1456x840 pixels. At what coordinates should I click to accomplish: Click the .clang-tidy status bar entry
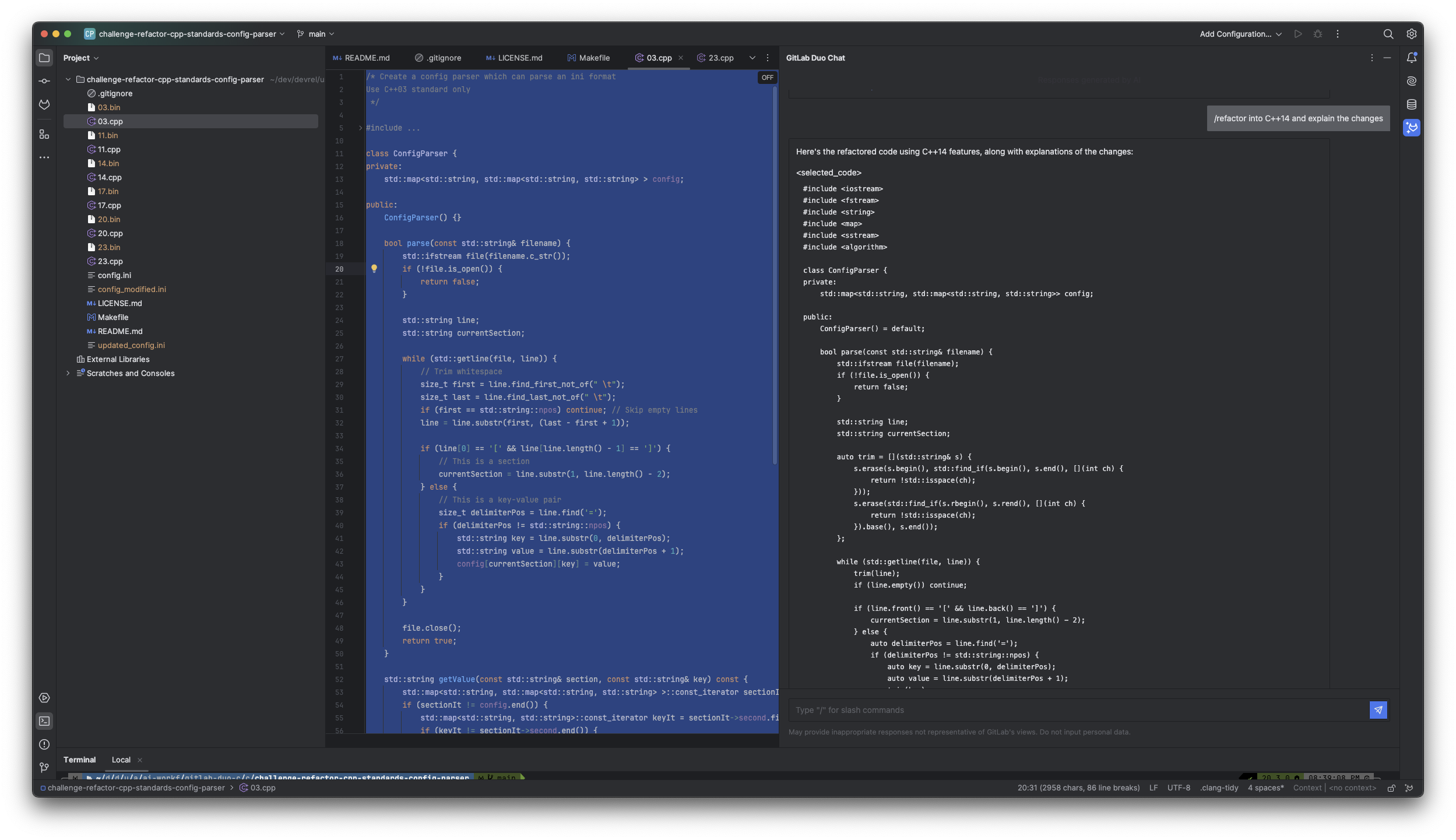(1219, 788)
